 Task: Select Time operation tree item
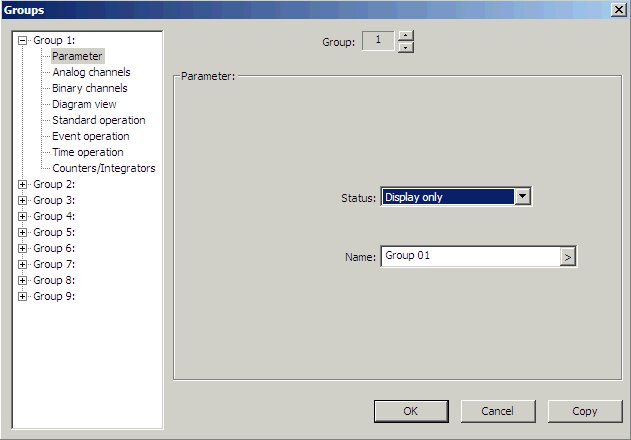pos(88,153)
